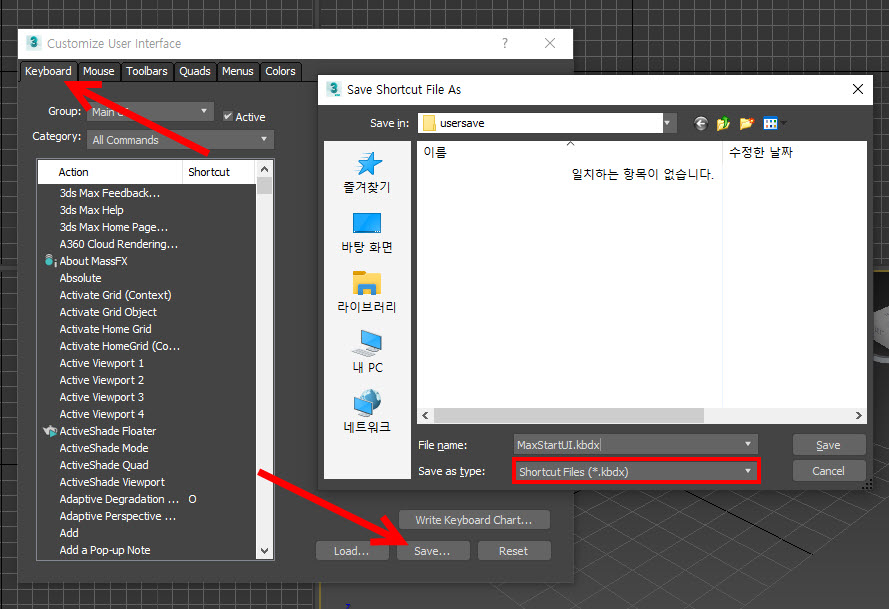
Task: Go back using the Save dialog's back arrow icon
Action: 701,124
